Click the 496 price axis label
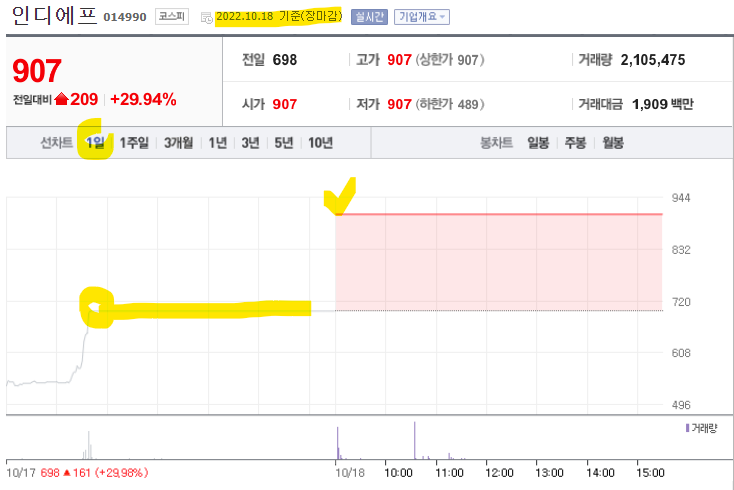The height and width of the screenshot is (490, 734). [681, 405]
